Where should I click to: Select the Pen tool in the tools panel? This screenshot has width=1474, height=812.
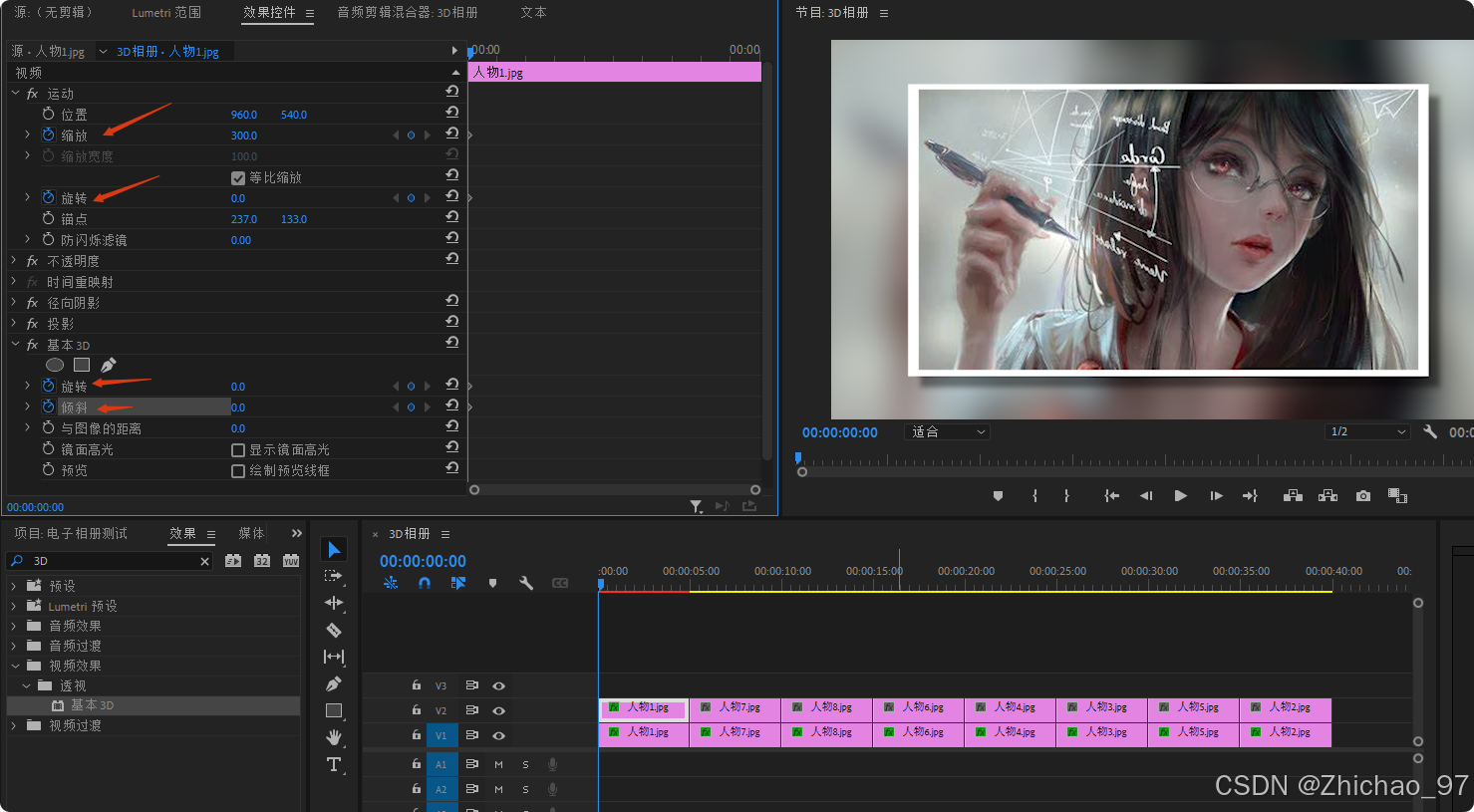[x=334, y=683]
